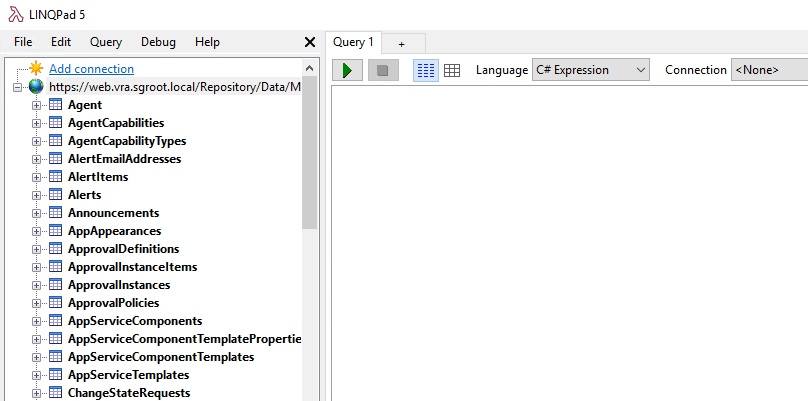The height and width of the screenshot is (401, 808).
Task: Expand the ChangeStateRequests table node
Action: tap(36, 393)
